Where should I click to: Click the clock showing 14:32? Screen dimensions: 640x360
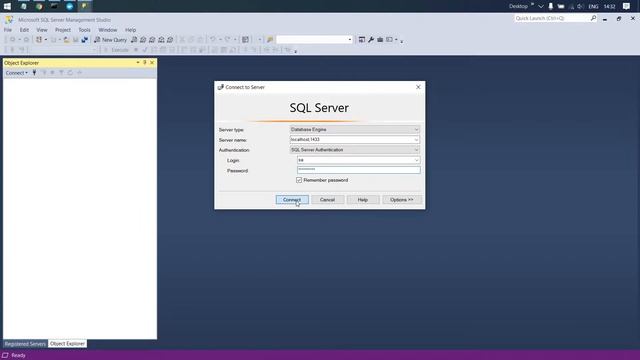(x=609, y=6)
